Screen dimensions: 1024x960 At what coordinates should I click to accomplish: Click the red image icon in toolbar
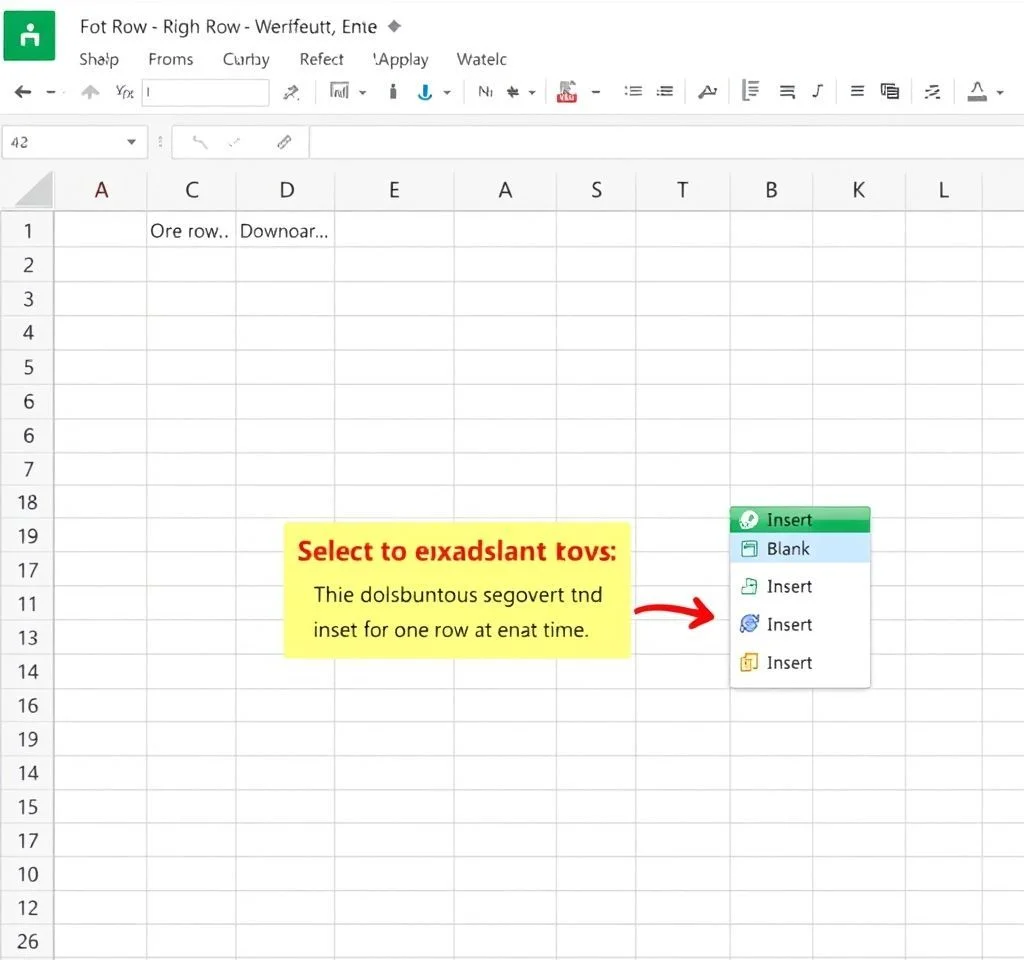[567, 92]
